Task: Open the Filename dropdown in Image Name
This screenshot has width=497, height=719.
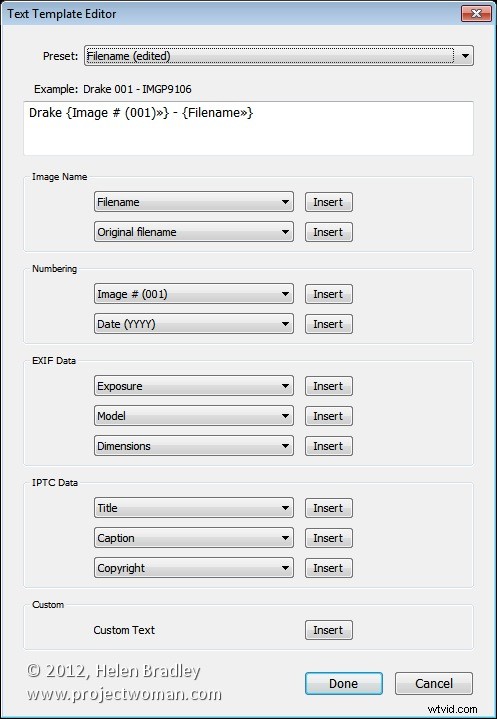Action: (193, 202)
